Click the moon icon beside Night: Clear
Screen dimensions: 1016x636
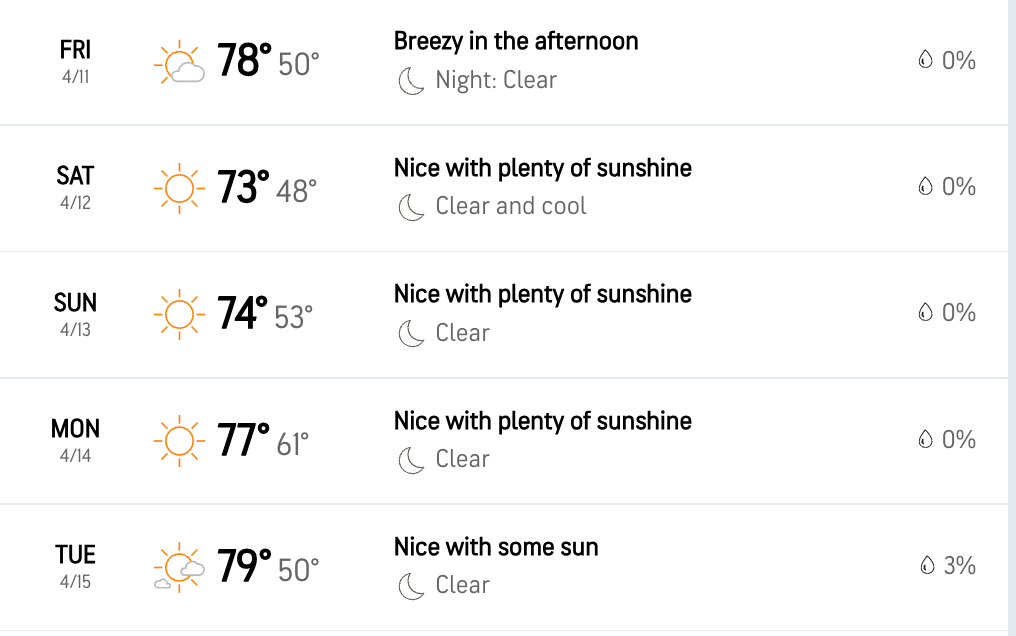coord(411,82)
